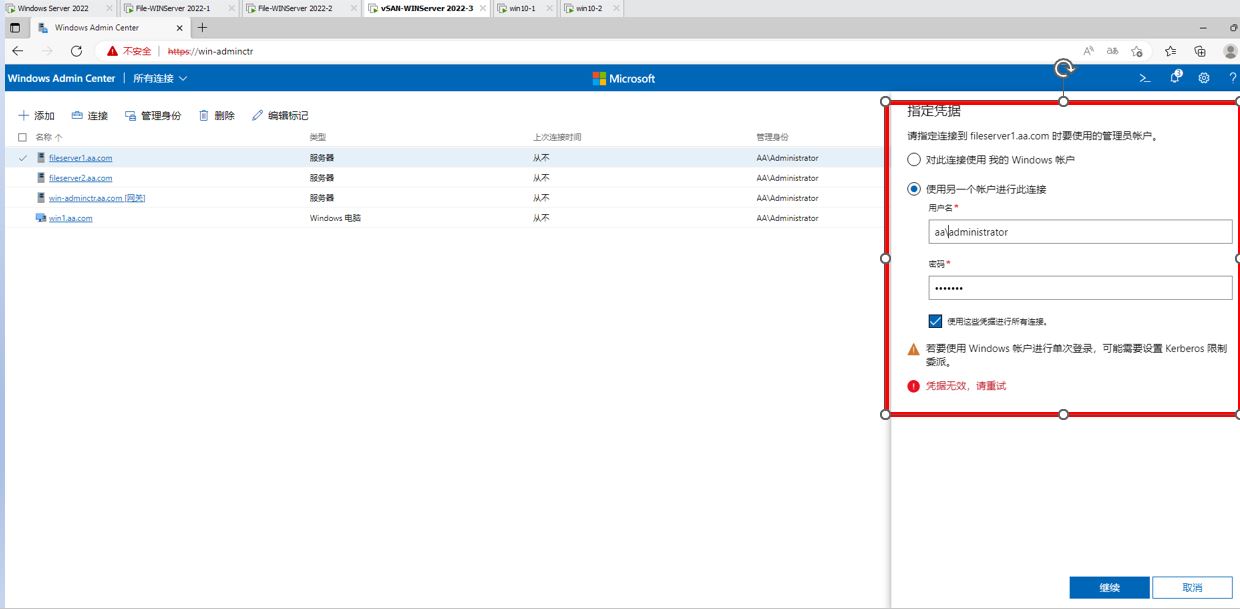
Task: Switch to the vSAN-WINServer 2022-3 tab
Action: point(424,8)
